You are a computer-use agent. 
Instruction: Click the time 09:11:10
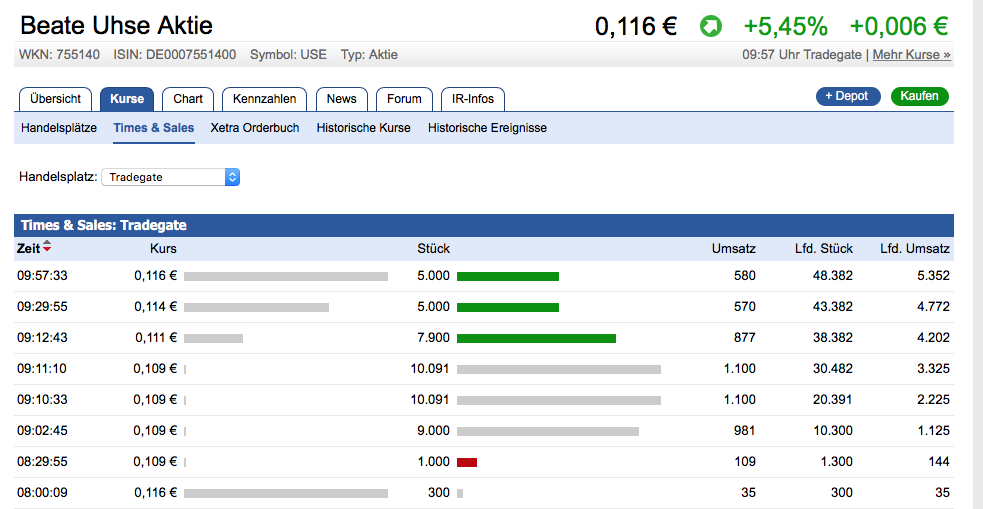coord(42,369)
